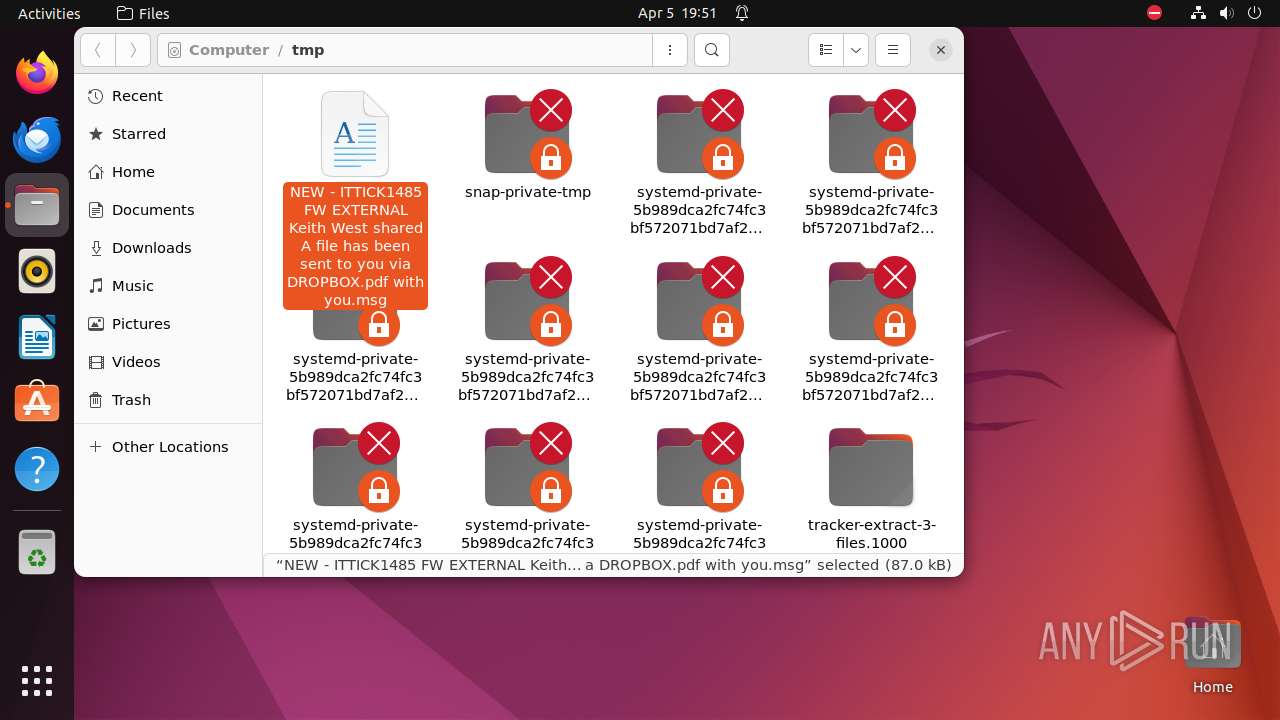Open Home in the sidebar
Image resolution: width=1280 pixels, height=720 pixels.
click(x=168, y=172)
